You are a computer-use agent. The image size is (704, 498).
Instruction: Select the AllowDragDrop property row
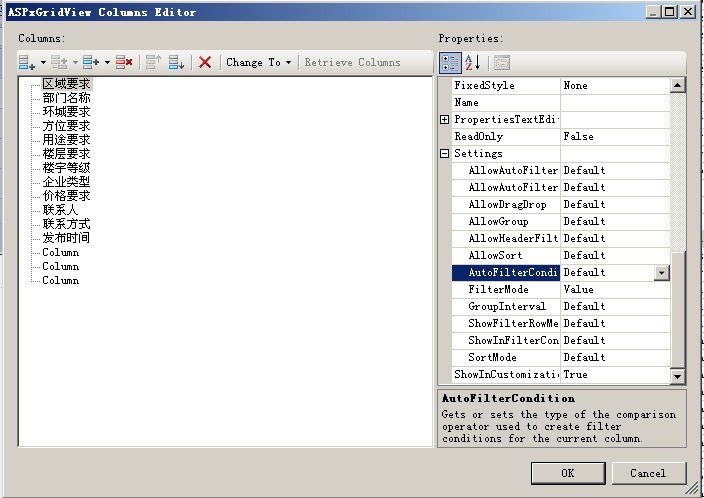[x=561, y=204]
